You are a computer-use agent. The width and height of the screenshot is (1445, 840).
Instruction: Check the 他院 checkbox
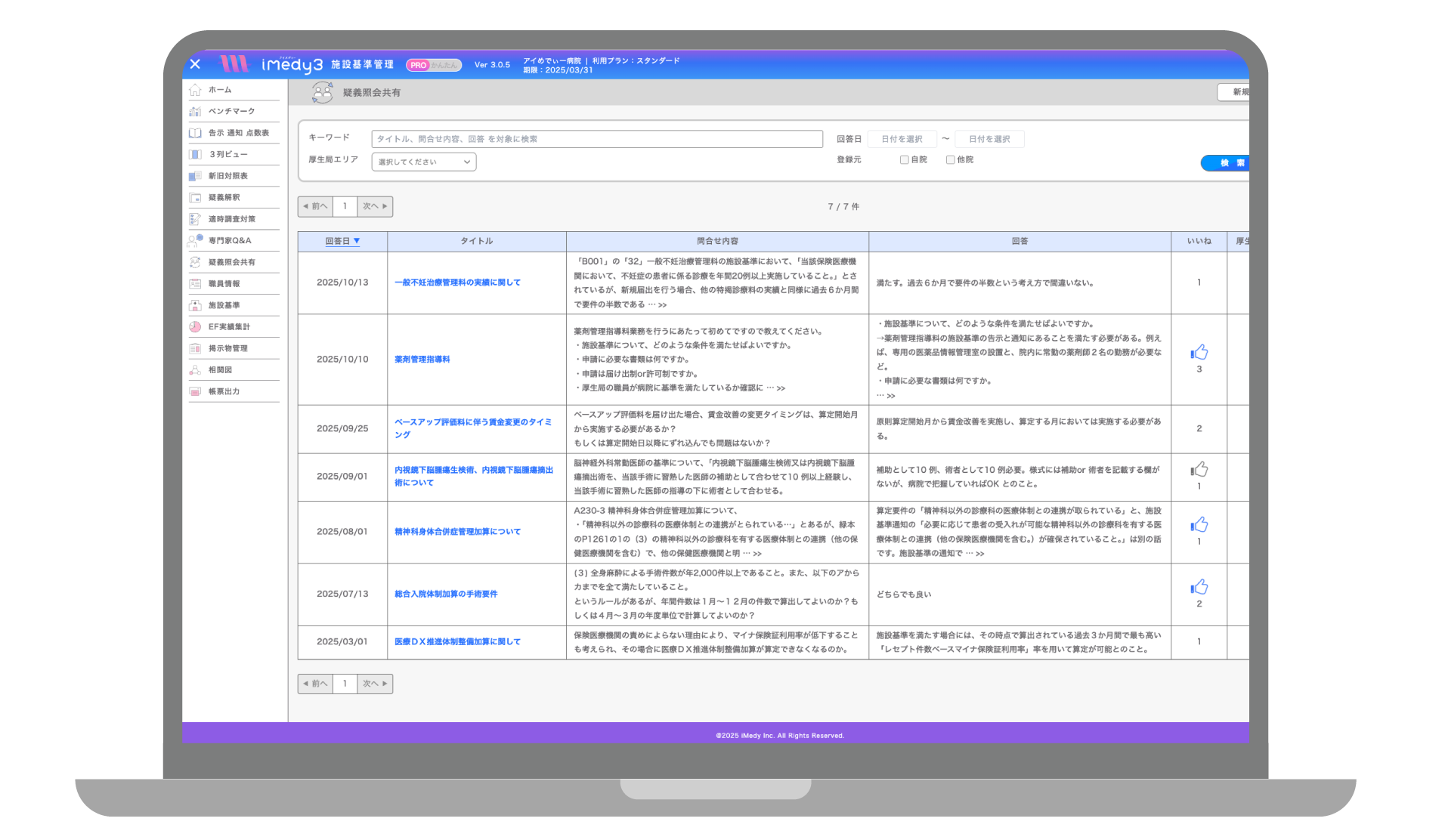point(950,160)
